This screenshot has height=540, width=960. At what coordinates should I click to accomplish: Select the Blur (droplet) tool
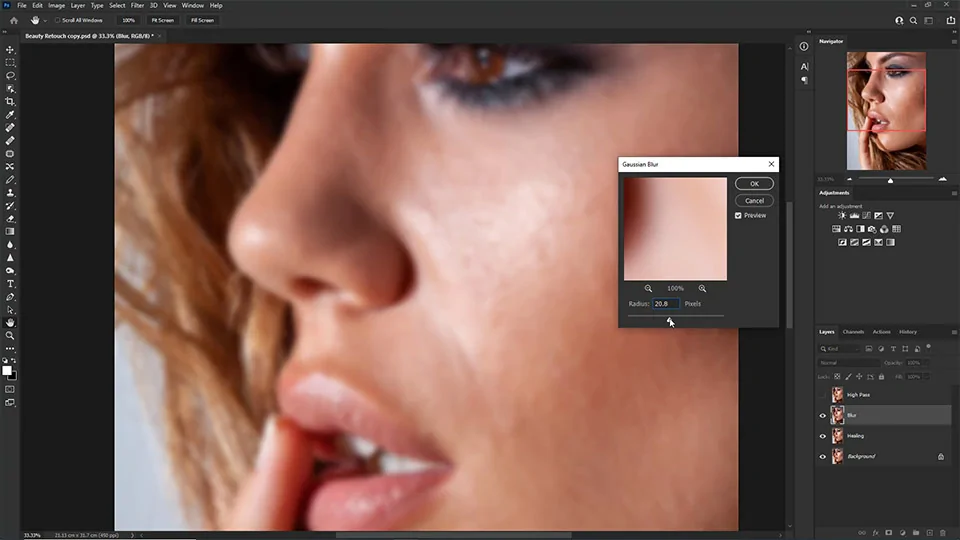click(10, 244)
